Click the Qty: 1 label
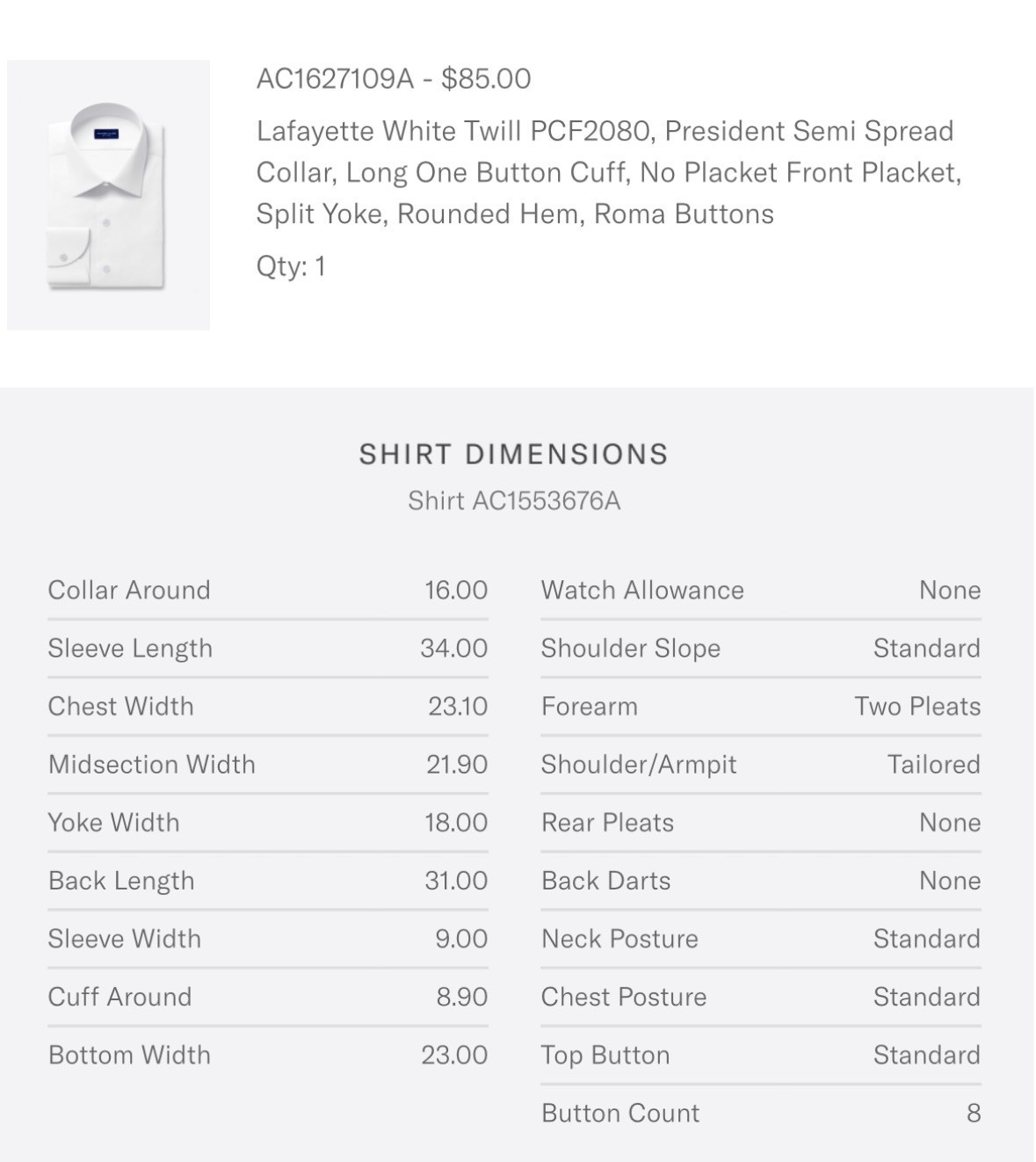This screenshot has width=1036, height=1162. 291,265
